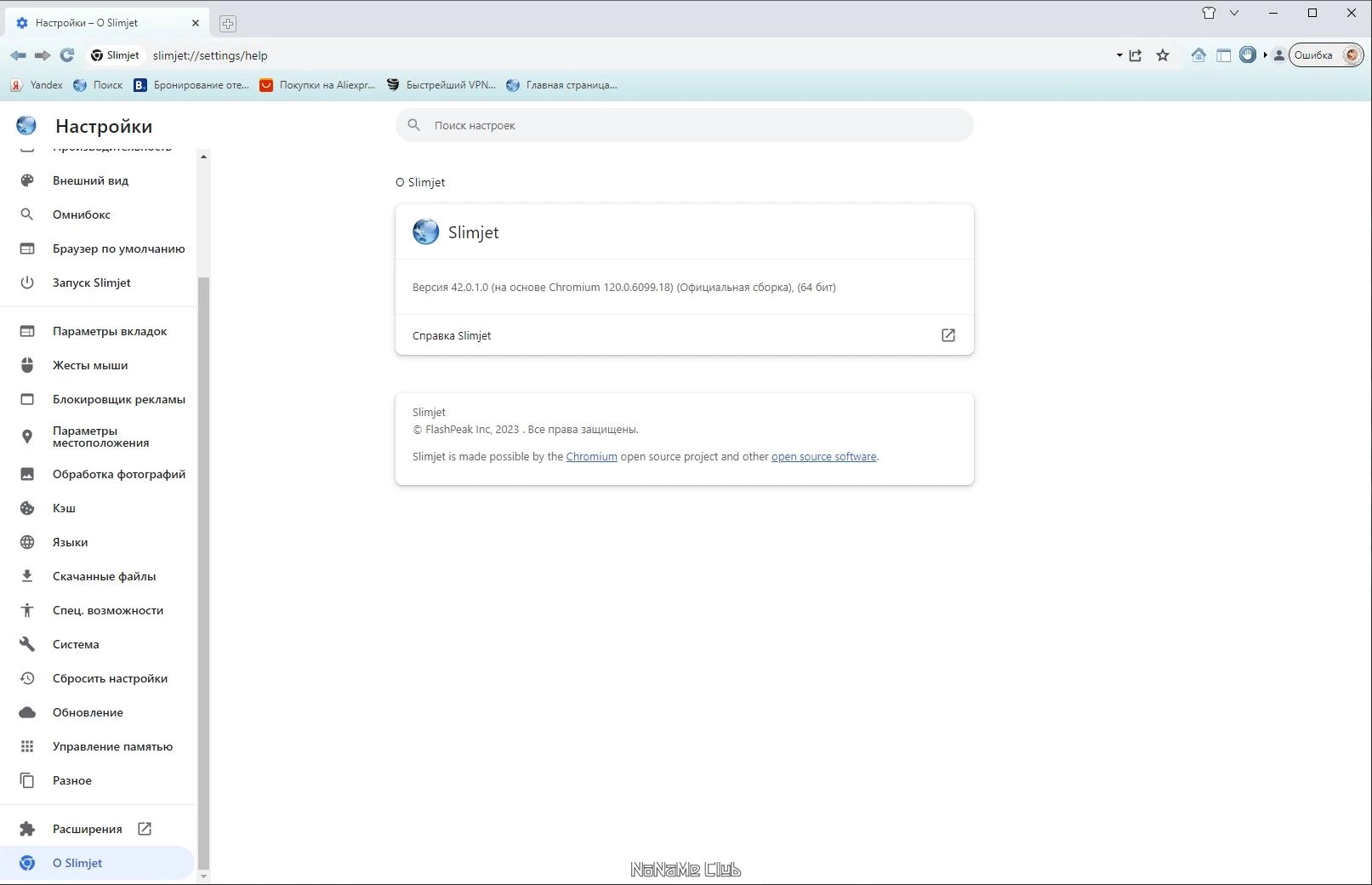Click the Кэш cookie icon
The image size is (1372, 885).
coord(27,508)
